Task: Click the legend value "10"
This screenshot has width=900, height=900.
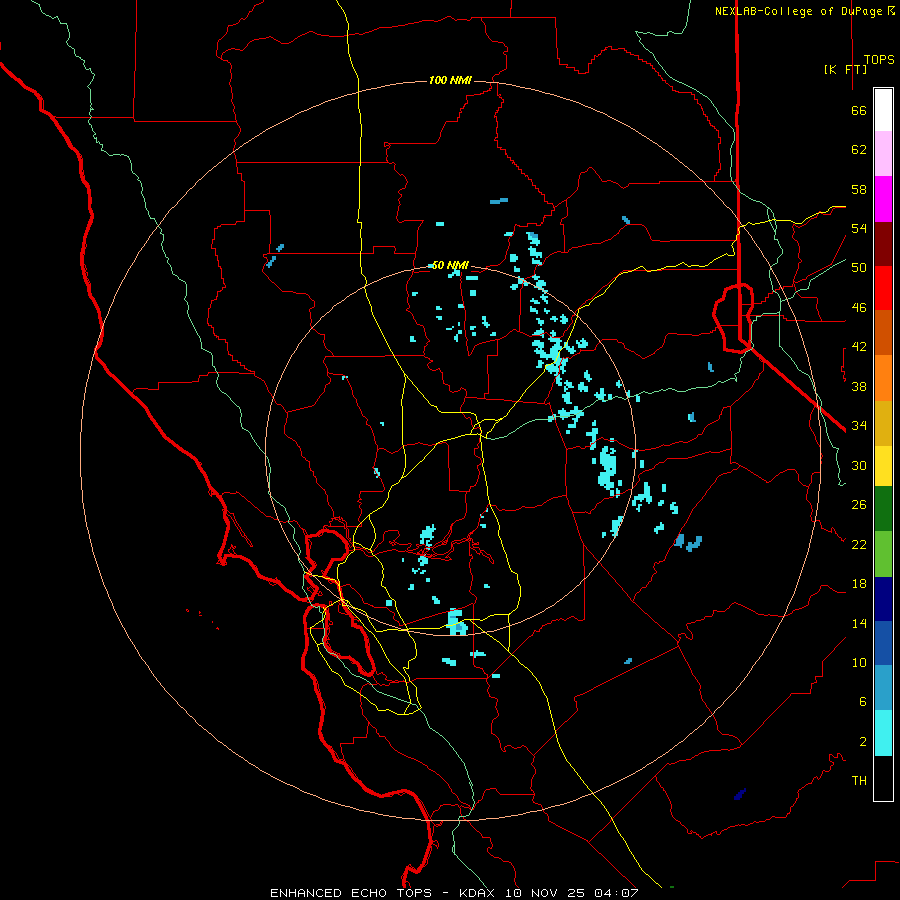Action: pos(859,663)
